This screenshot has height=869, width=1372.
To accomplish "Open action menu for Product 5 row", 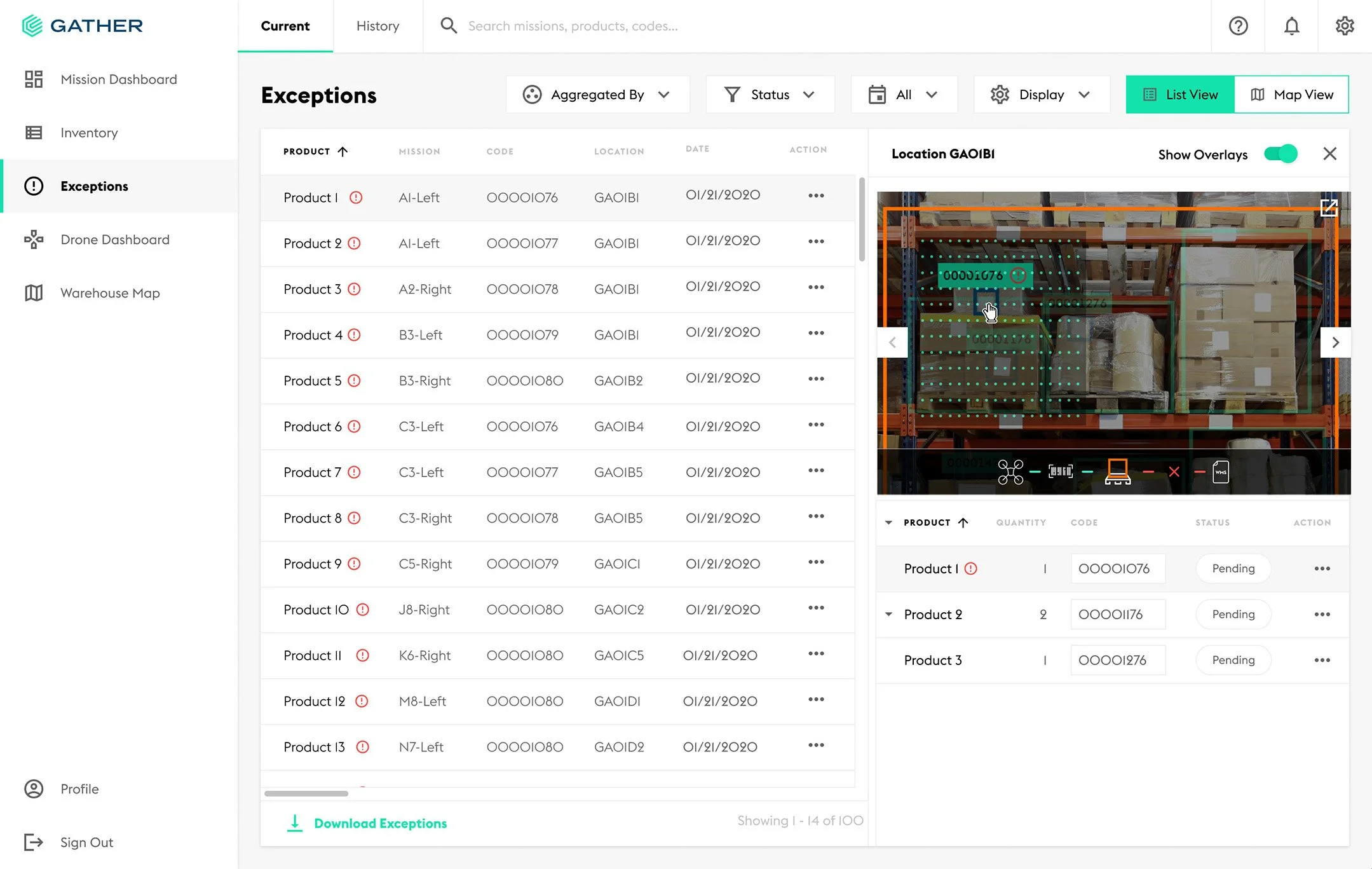I will pos(816,379).
